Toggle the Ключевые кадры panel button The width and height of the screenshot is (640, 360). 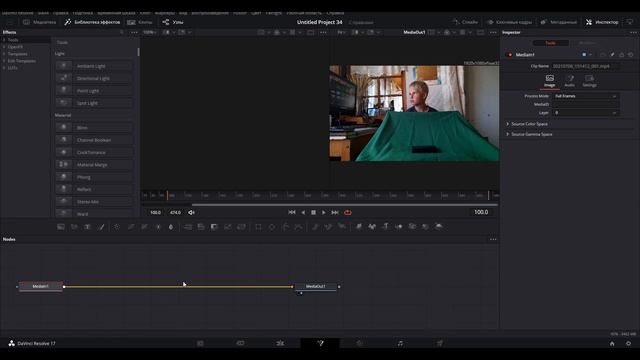tap(509, 22)
